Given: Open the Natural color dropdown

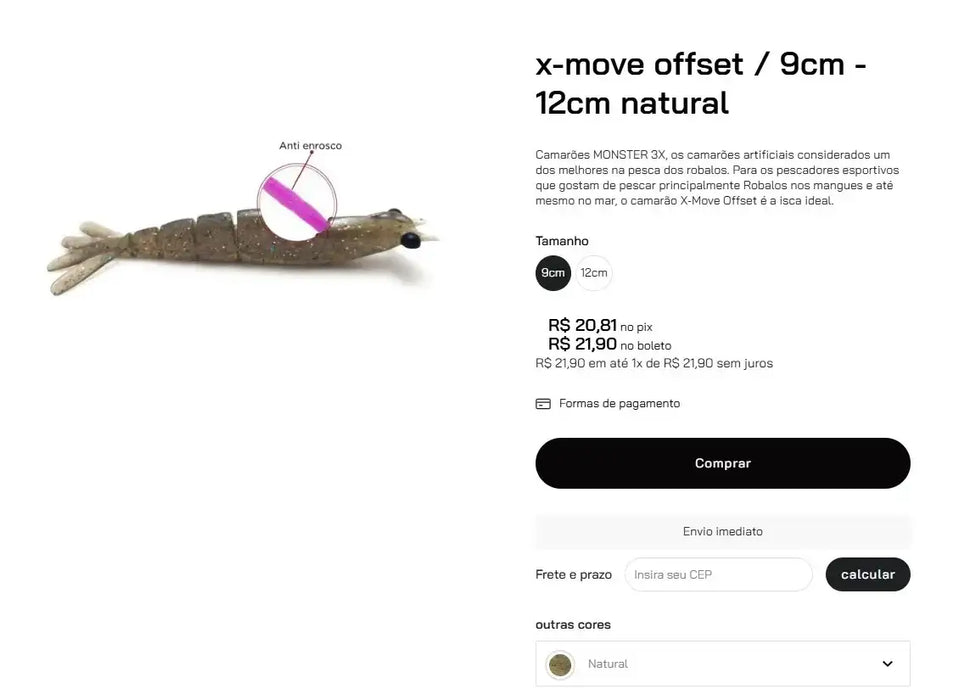Looking at the screenshot, I should pyautogui.click(x=722, y=664).
